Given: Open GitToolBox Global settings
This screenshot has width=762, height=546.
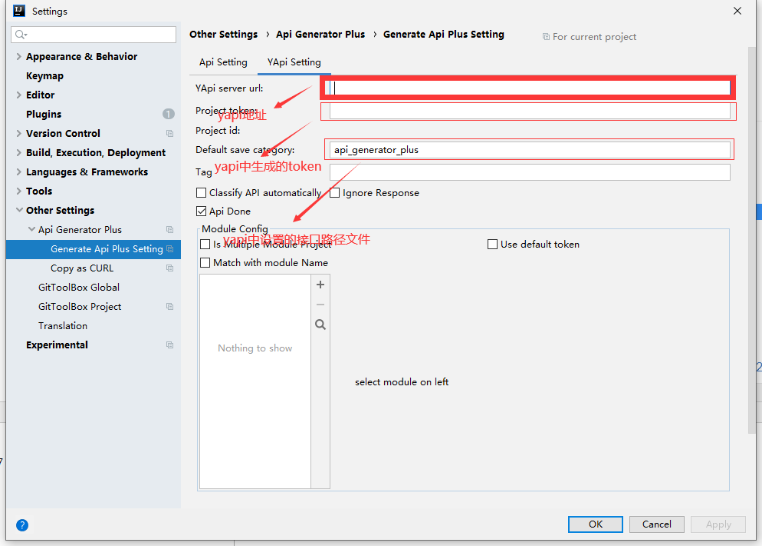Looking at the screenshot, I should pyautogui.click(x=79, y=288).
